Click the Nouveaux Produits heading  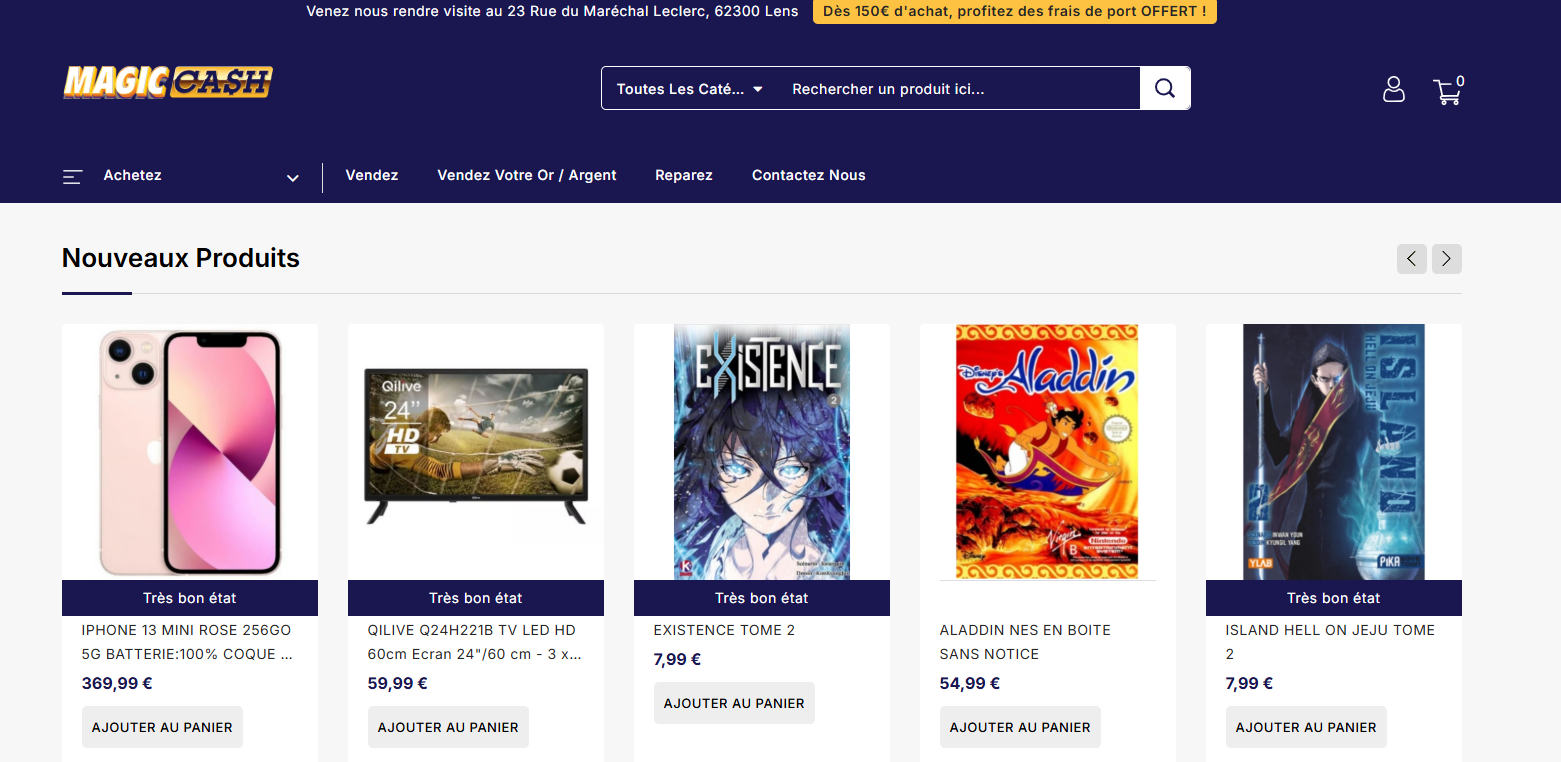pos(181,258)
